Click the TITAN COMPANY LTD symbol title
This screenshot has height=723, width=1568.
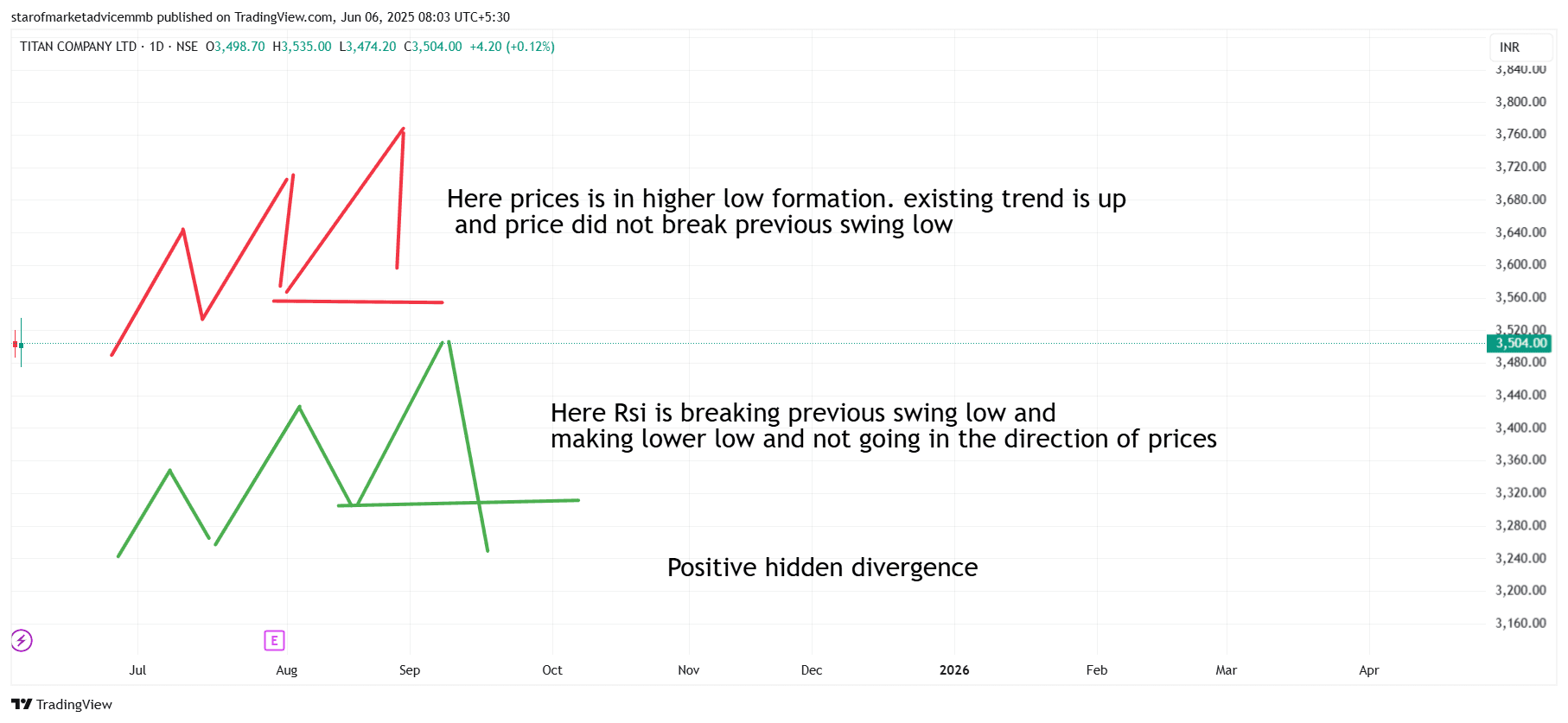(x=79, y=47)
